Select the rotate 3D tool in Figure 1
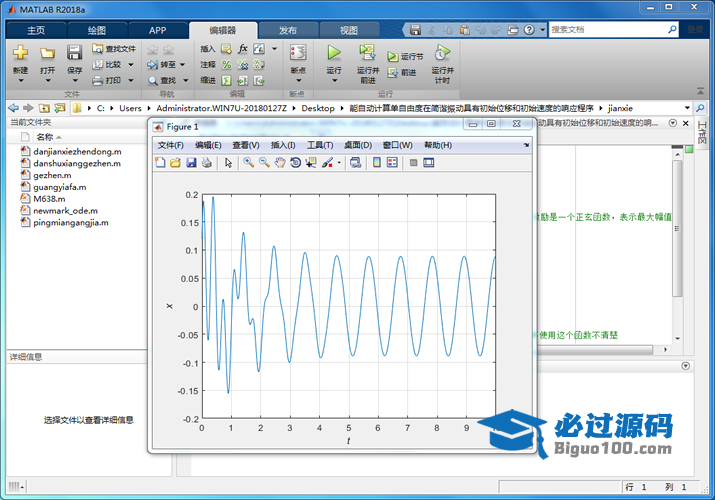 295,162
